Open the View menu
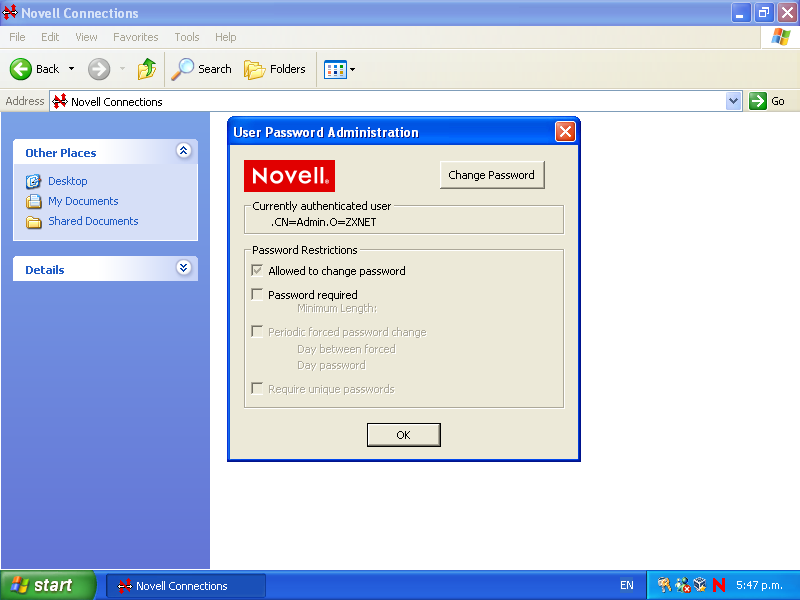The height and width of the screenshot is (600, 800). coord(86,37)
